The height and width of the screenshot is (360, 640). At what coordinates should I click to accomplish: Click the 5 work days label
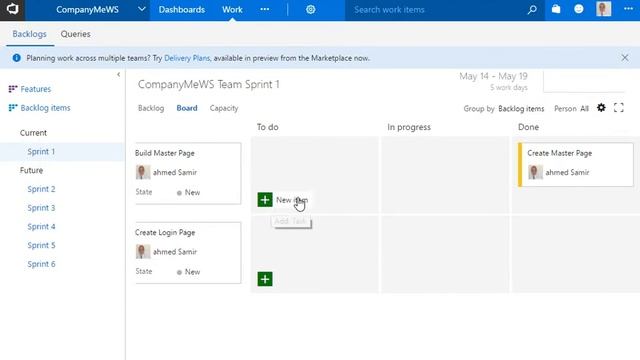coord(509,87)
